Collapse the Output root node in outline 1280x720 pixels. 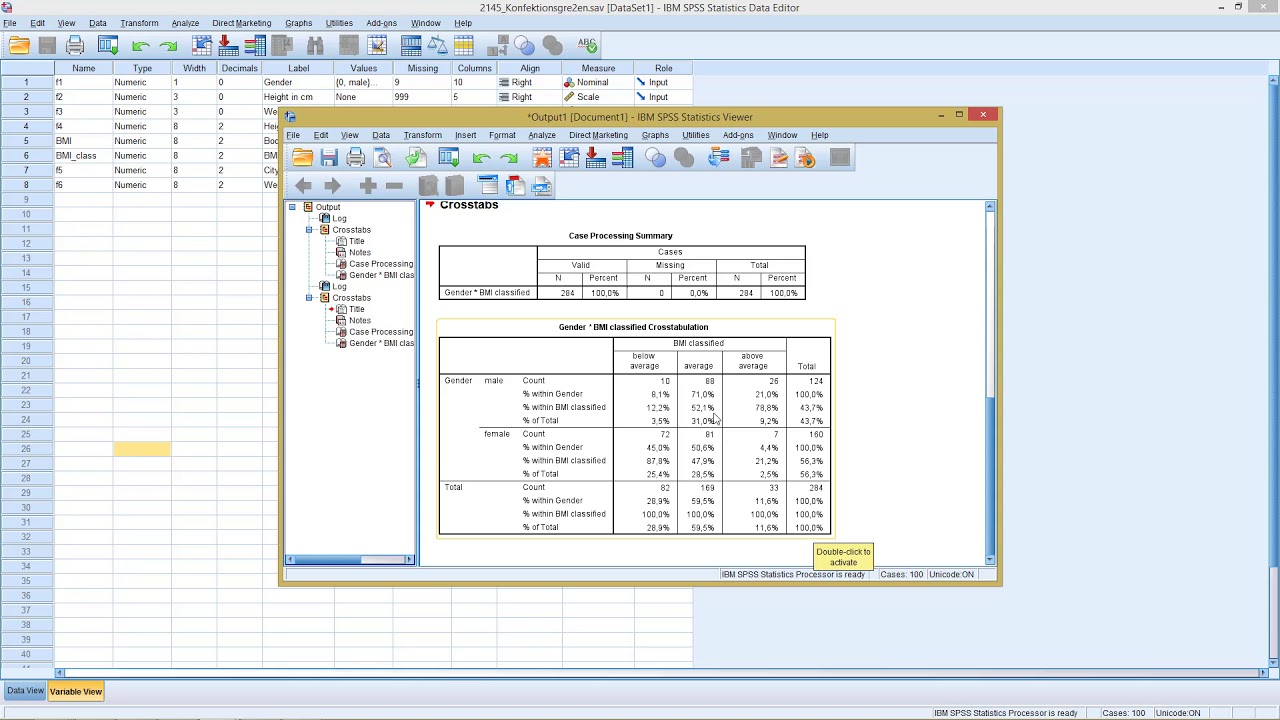(x=292, y=207)
